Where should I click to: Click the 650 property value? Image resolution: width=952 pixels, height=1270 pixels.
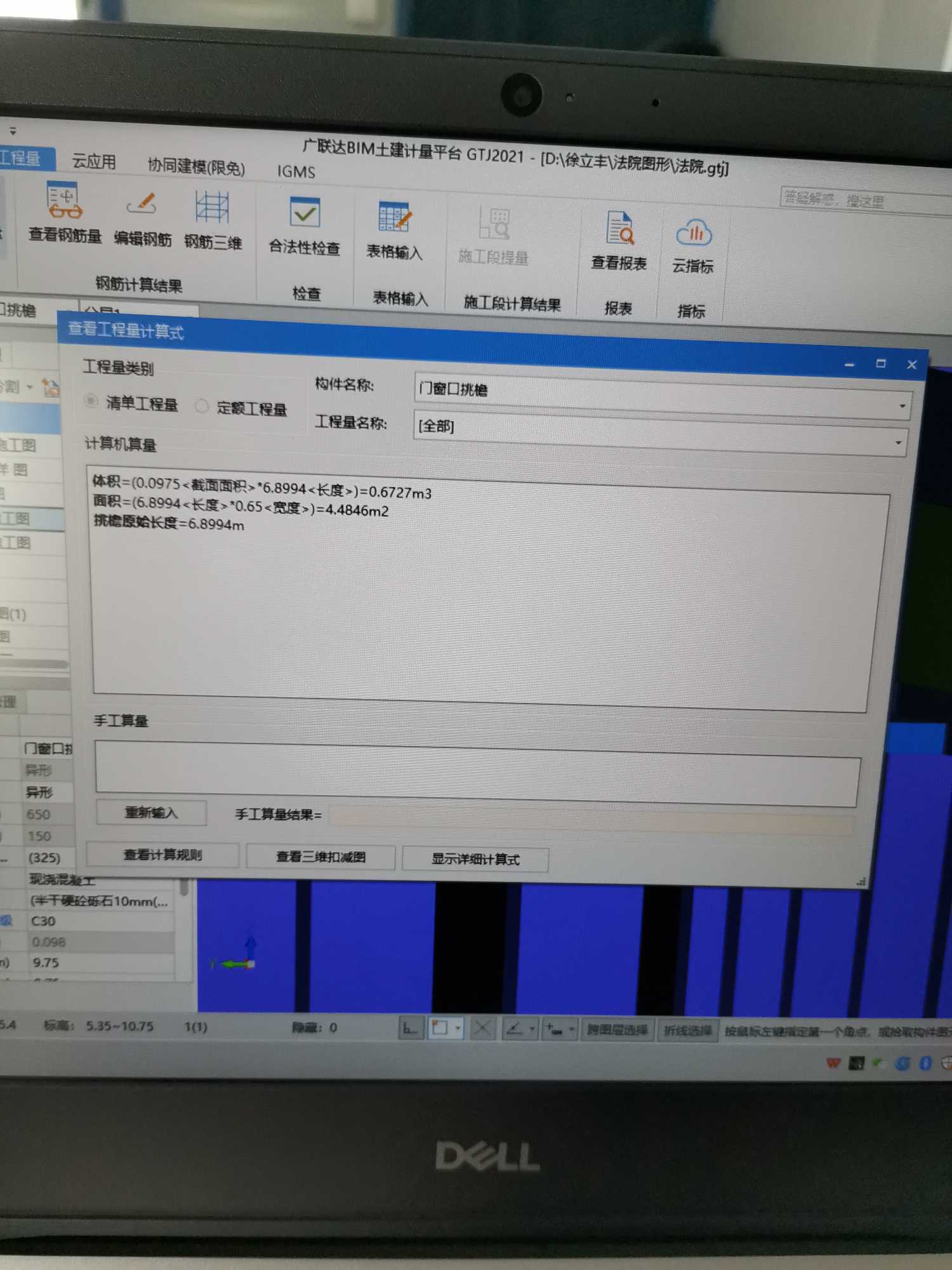pos(38,814)
